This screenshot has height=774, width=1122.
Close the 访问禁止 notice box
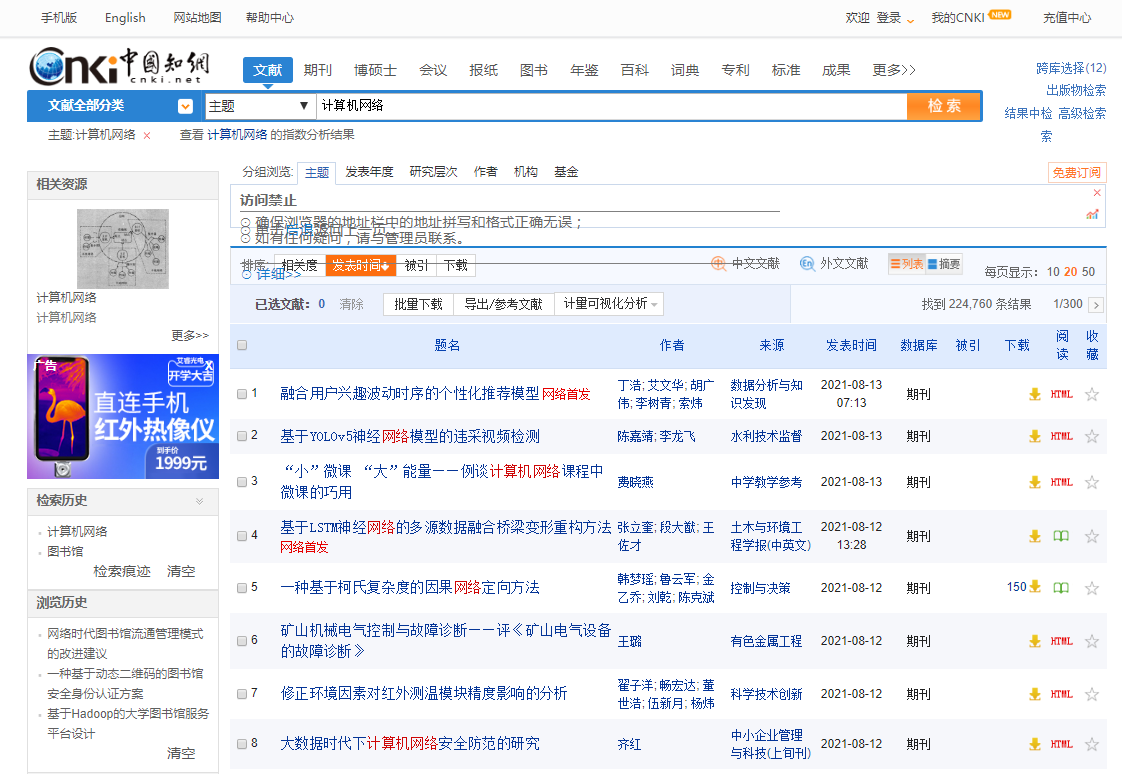point(1097,192)
